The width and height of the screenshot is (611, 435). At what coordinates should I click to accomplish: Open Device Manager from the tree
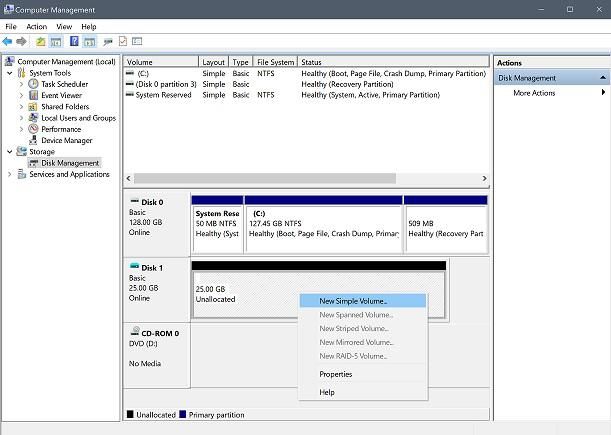pyautogui.click(x=66, y=140)
